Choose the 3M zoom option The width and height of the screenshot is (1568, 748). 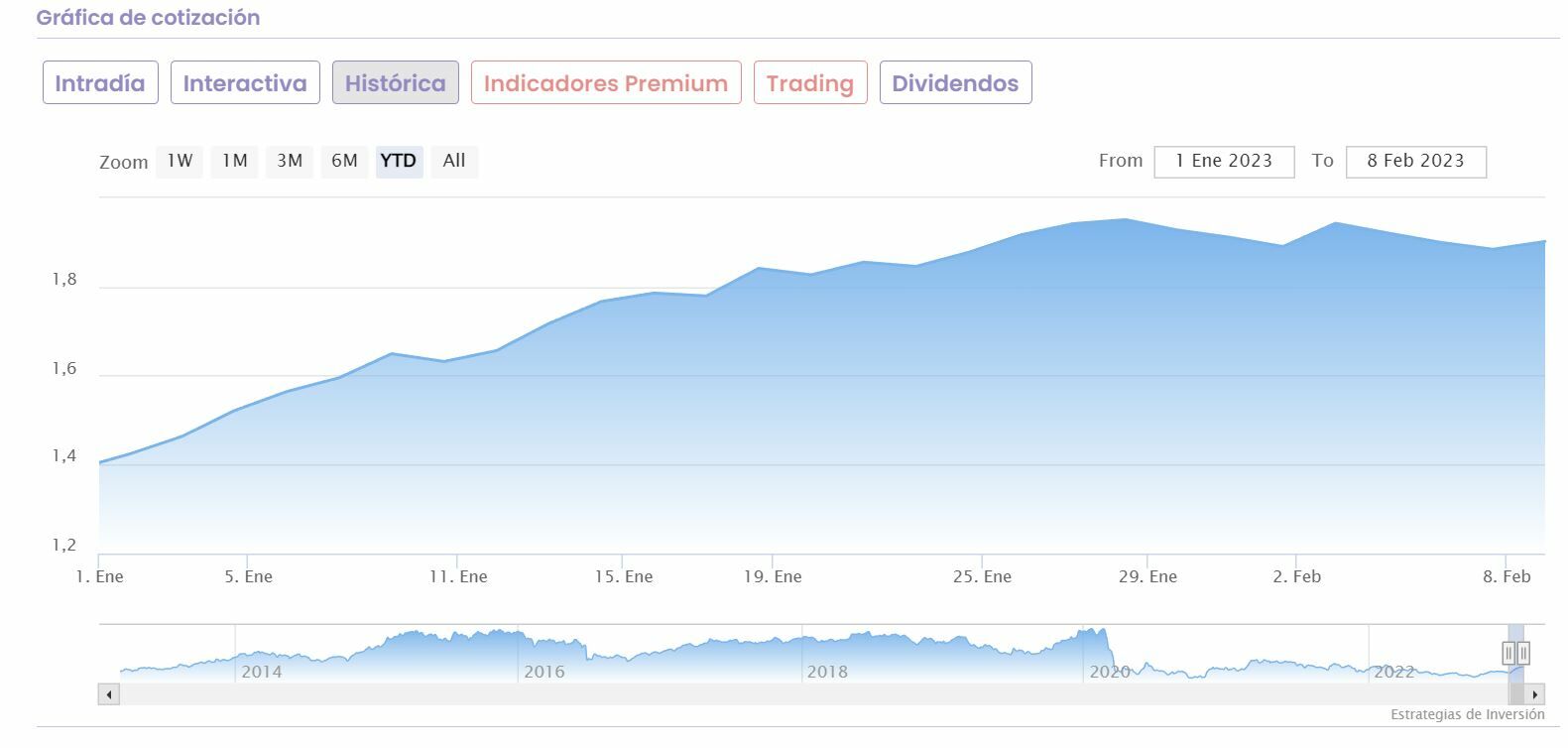(290, 161)
